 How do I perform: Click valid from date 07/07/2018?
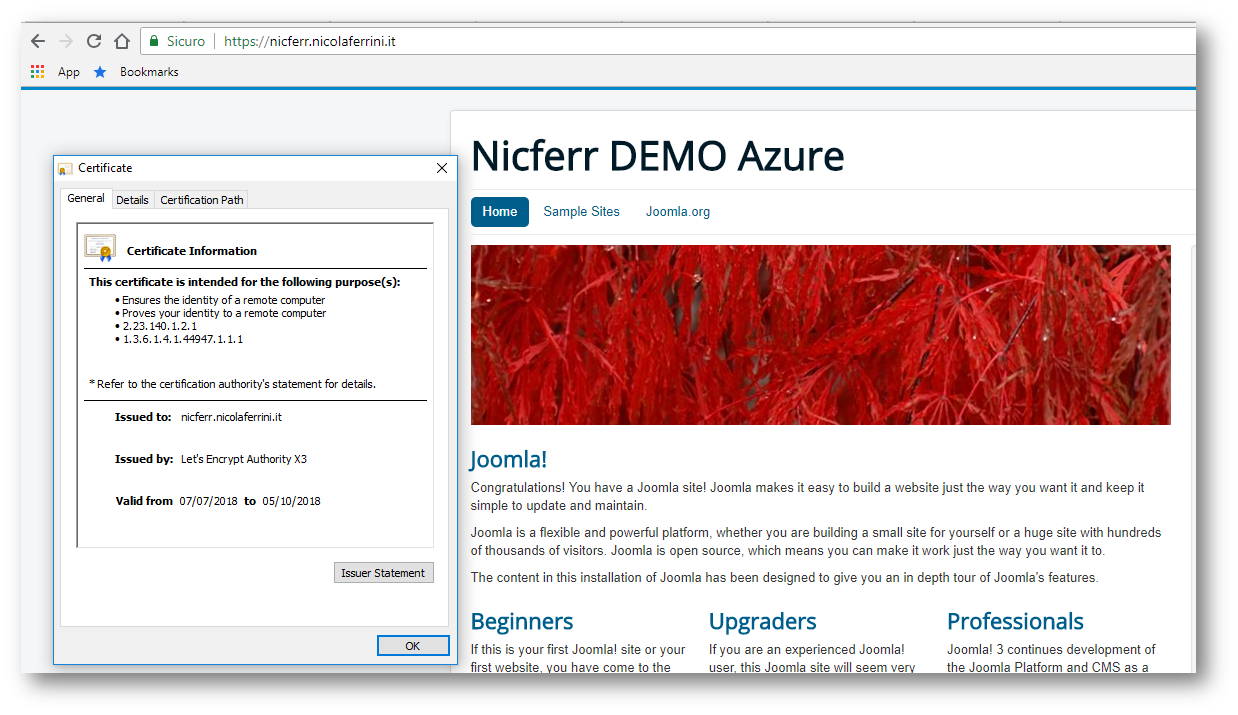pos(208,501)
